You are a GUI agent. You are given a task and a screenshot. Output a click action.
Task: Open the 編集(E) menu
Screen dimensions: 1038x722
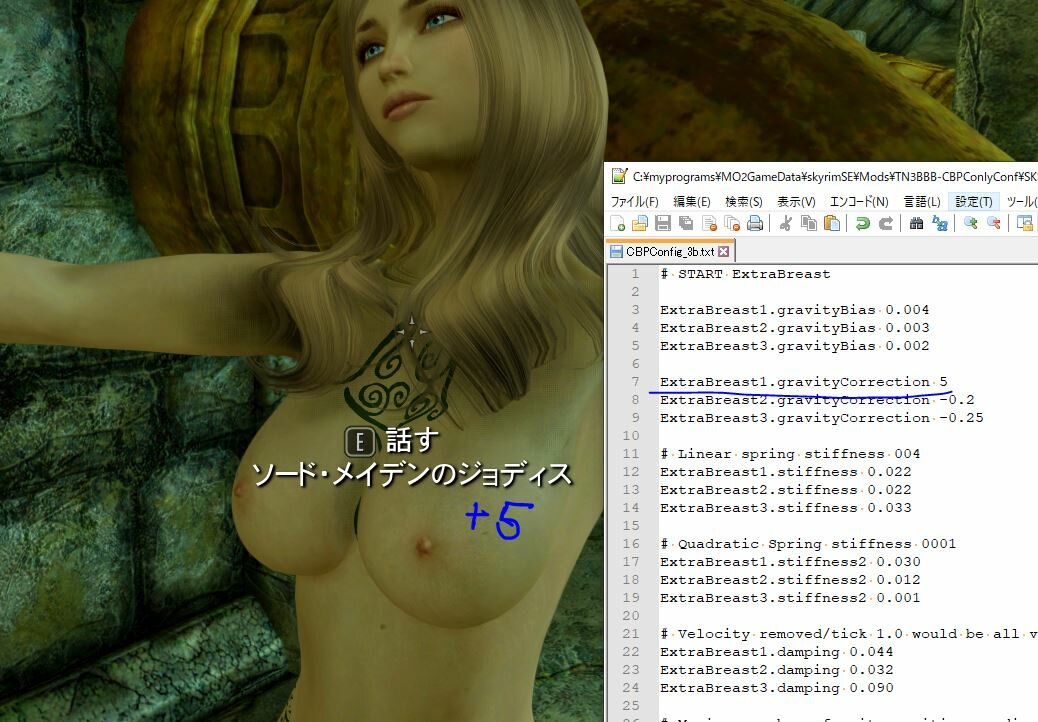(692, 201)
